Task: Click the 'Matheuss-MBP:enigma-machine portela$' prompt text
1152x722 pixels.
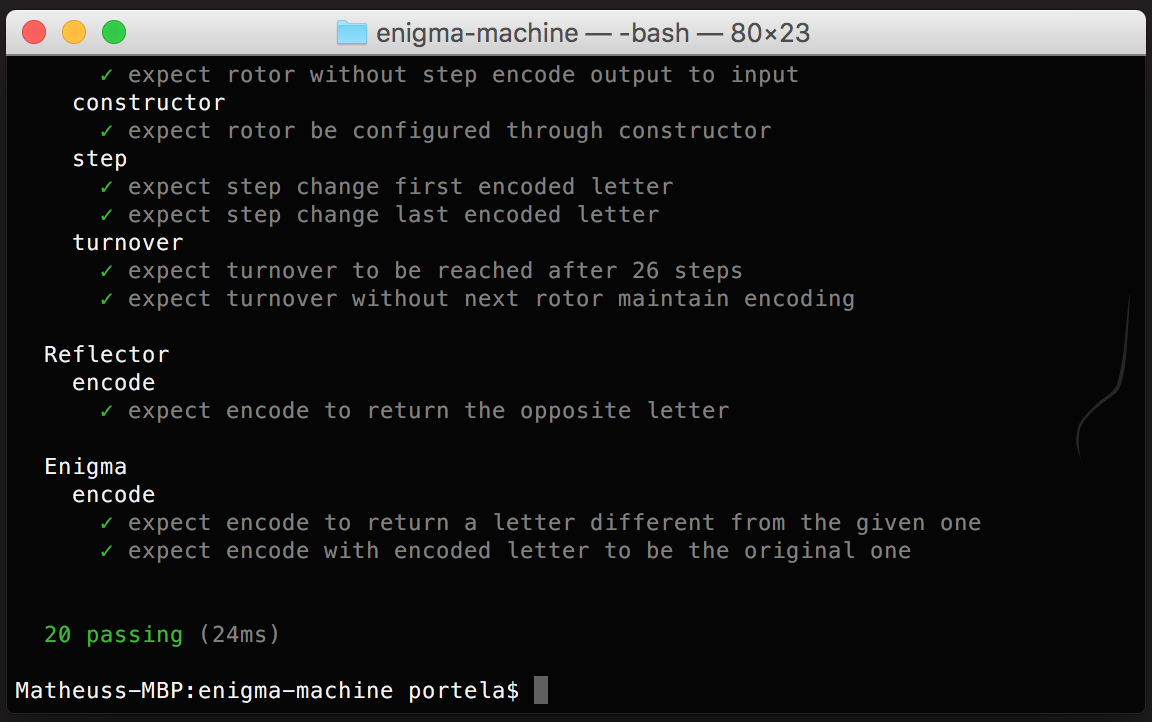Action: 267,691
